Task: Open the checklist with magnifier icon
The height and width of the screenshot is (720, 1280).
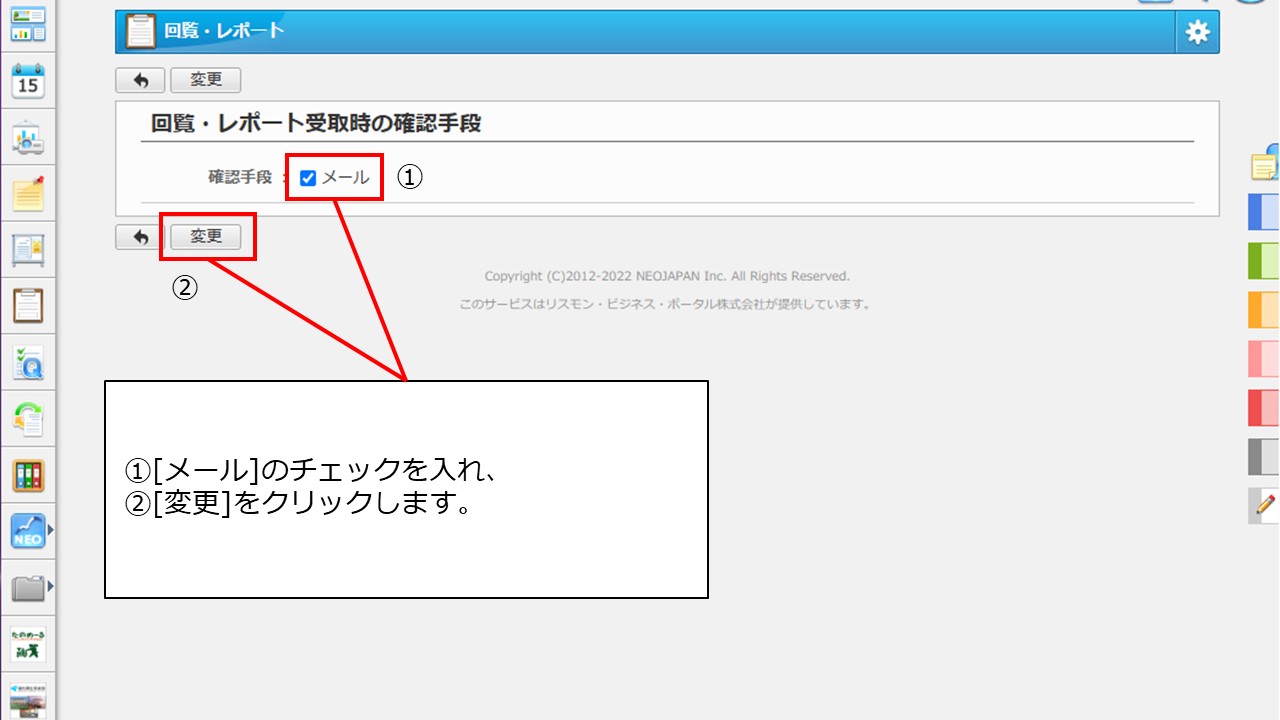Action: (28, 362)
